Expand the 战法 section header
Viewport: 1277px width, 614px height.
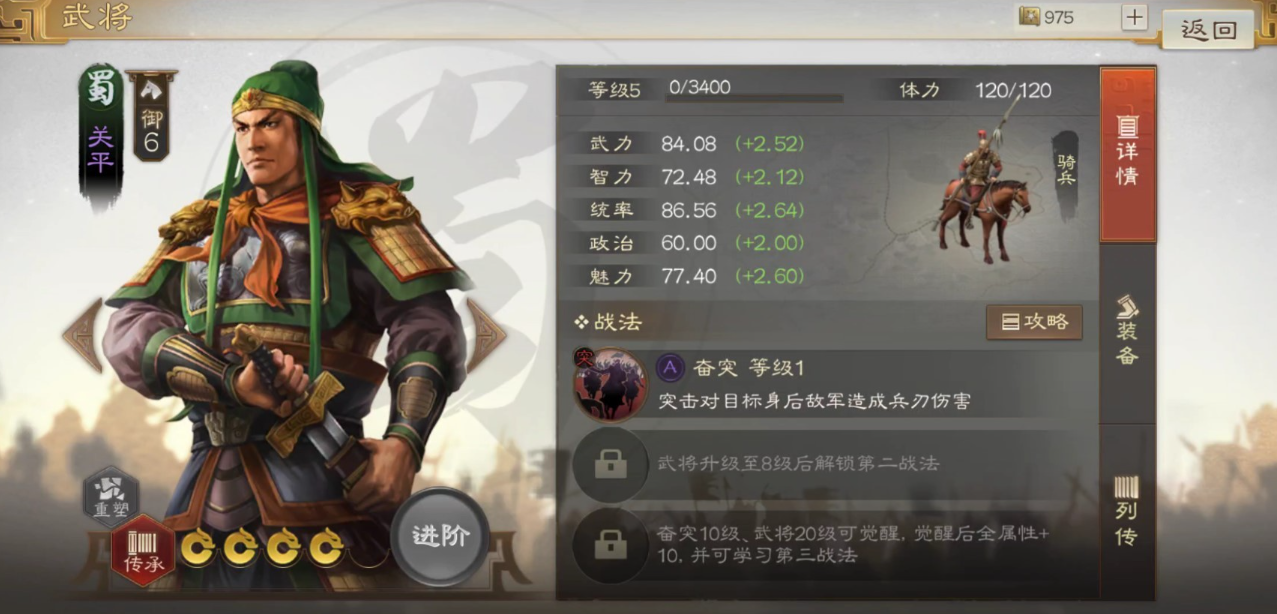(608, 322)
